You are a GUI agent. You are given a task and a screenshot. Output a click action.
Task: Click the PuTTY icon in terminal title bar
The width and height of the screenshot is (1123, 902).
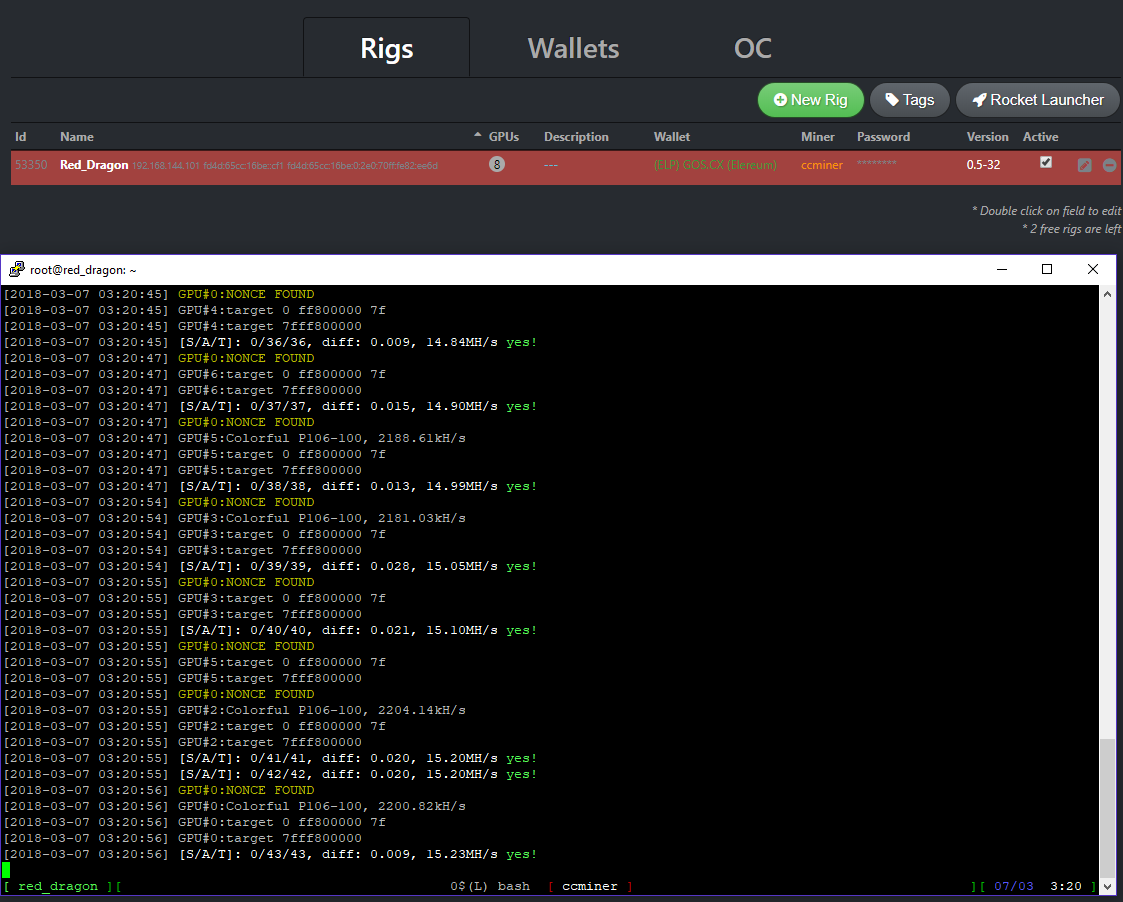tap(16, 269)
